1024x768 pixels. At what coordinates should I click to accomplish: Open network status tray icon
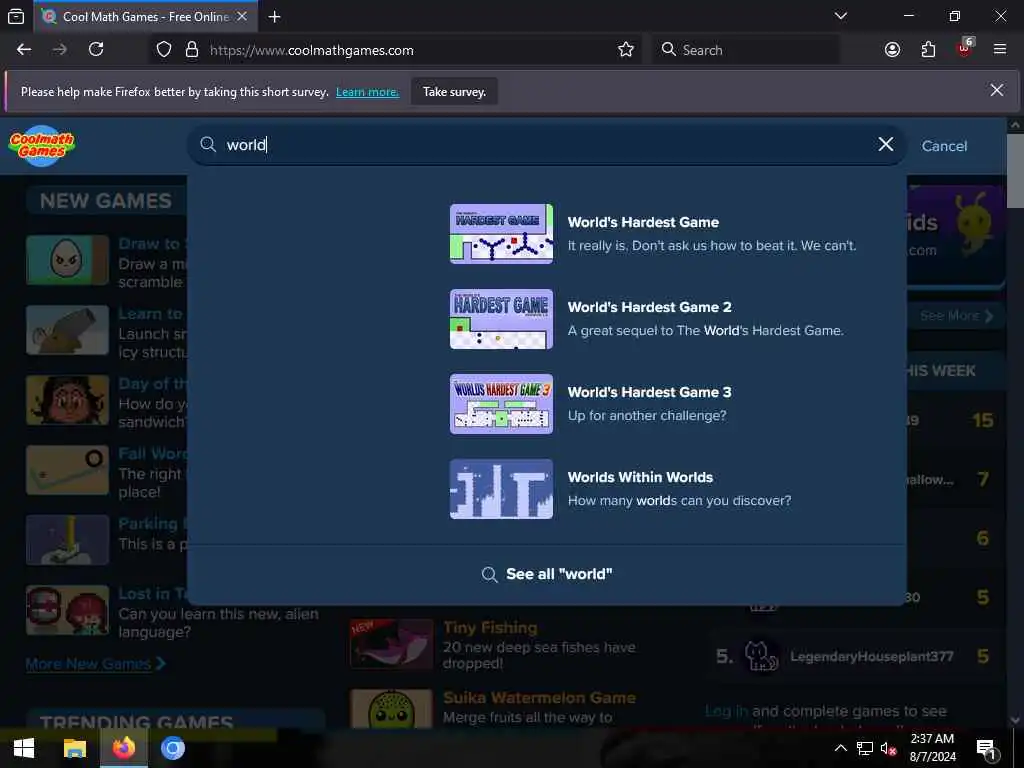[x=865, y=748]
